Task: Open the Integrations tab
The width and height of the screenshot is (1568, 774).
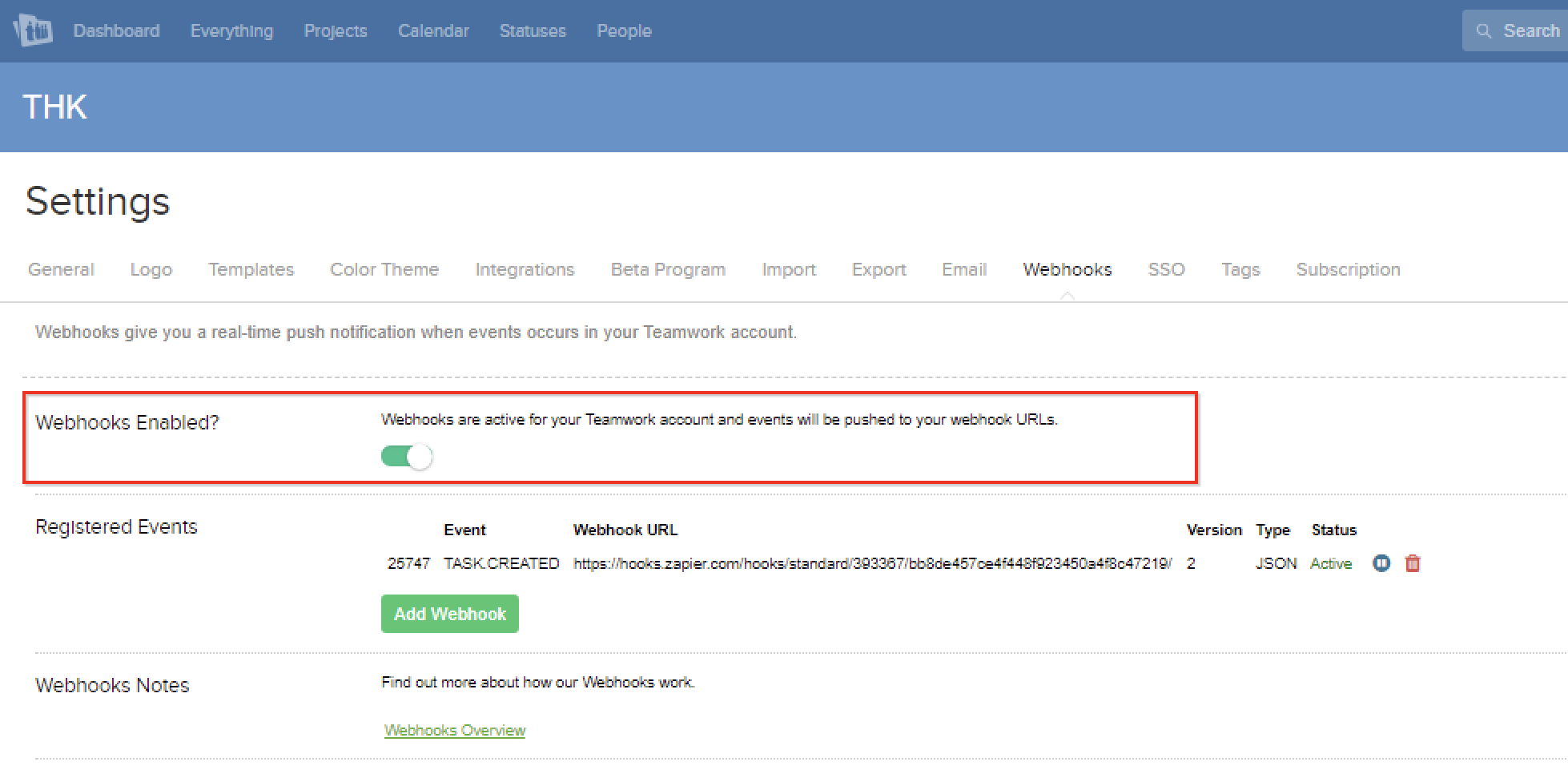Action: (x=525, y=269)
